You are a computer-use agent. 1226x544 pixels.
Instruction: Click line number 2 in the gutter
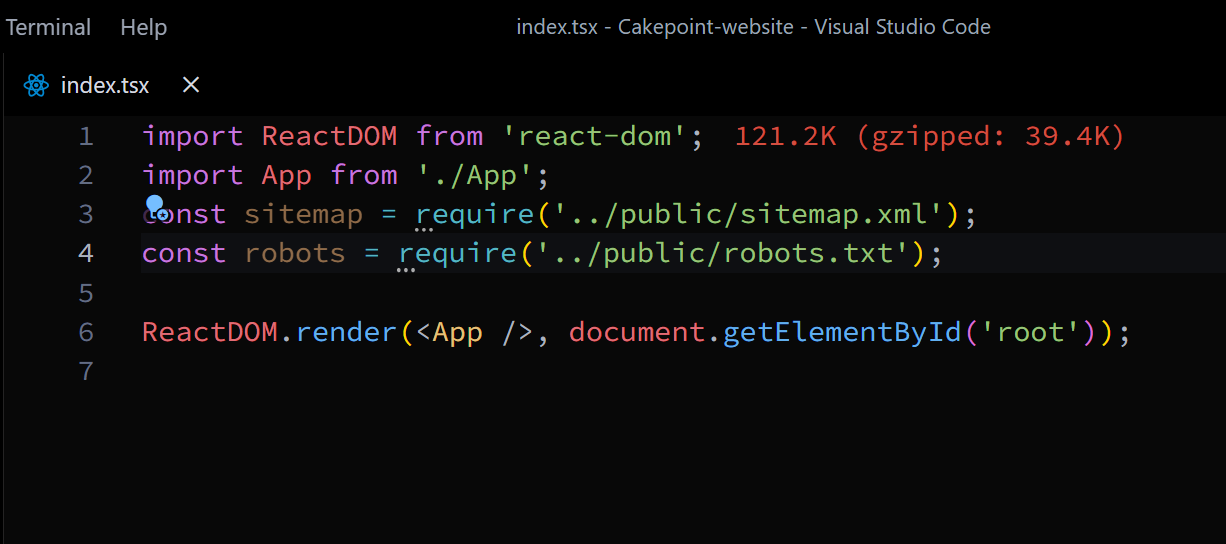click(x=86, y=175)
